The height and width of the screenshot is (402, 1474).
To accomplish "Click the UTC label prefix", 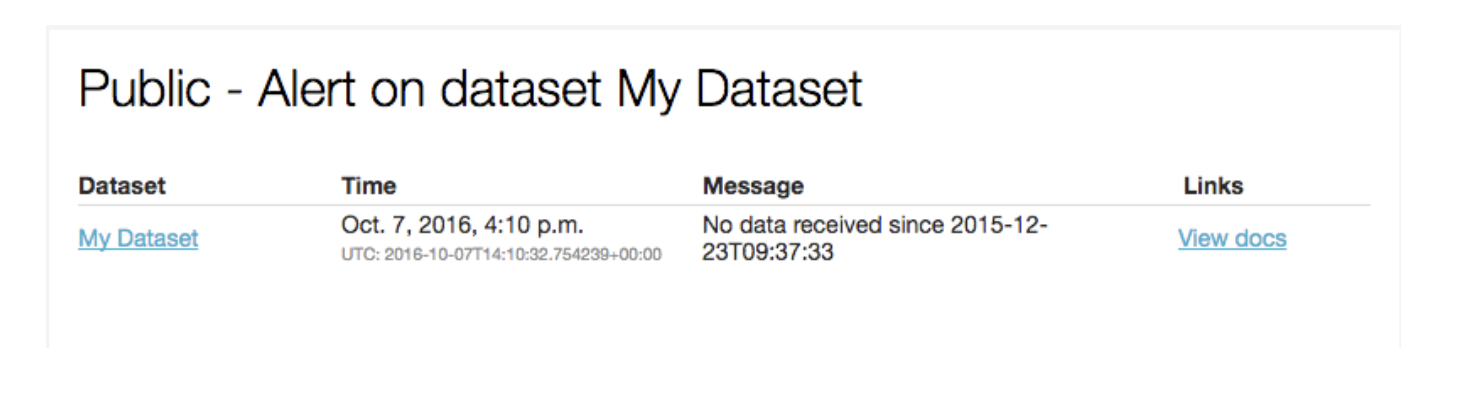I will coord(358,255).
